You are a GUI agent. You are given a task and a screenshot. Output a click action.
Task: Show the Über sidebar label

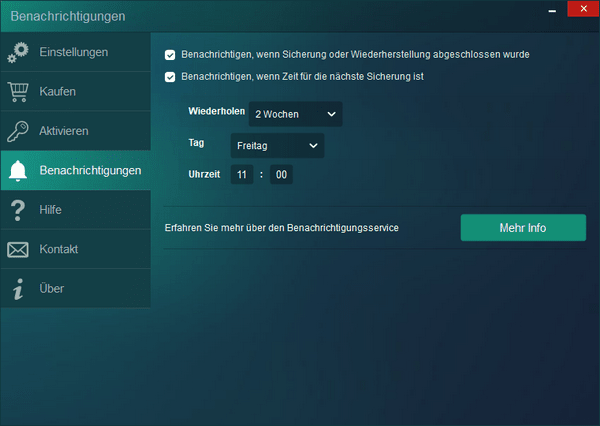[52, 288]
